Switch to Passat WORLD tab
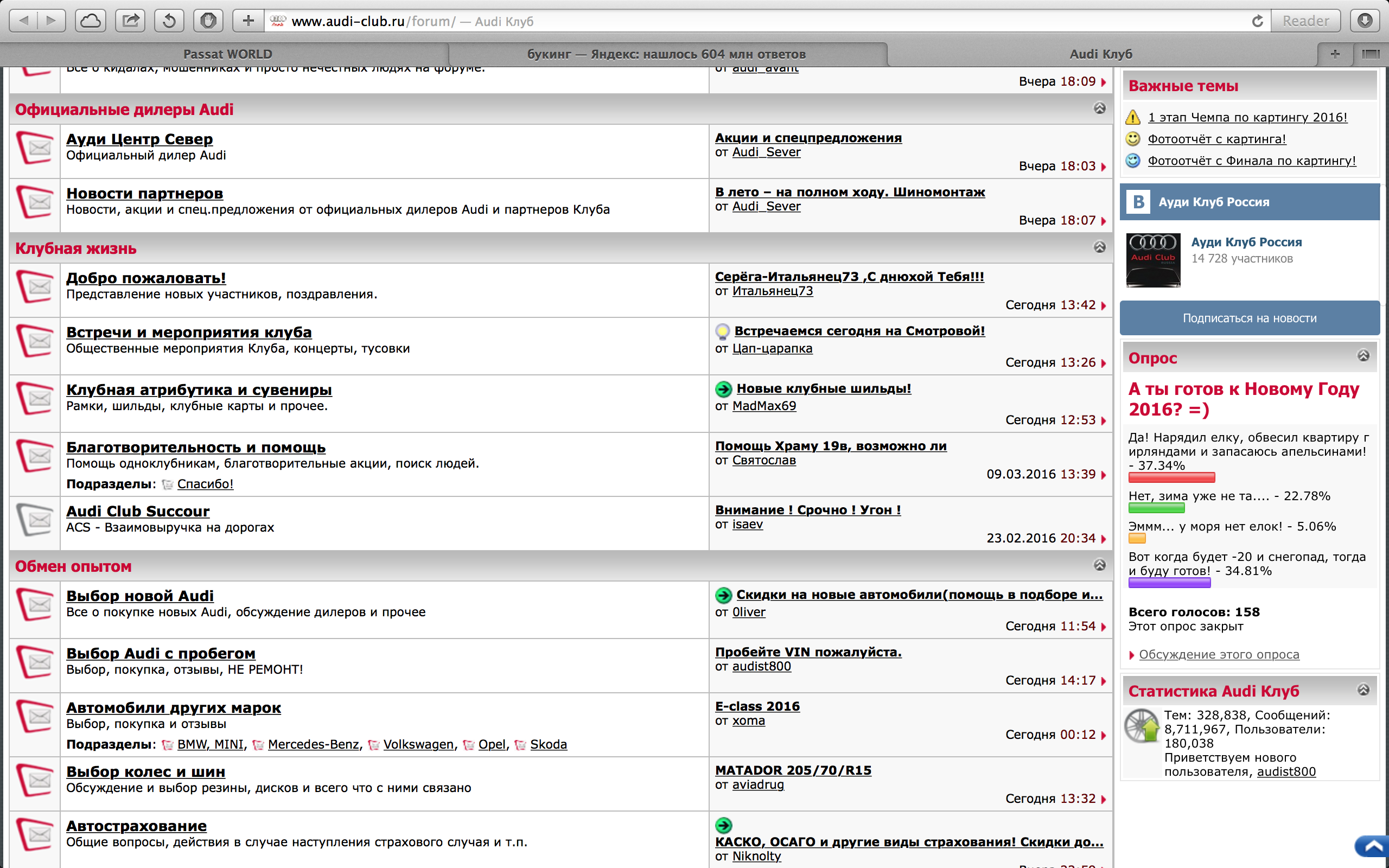 227,54
